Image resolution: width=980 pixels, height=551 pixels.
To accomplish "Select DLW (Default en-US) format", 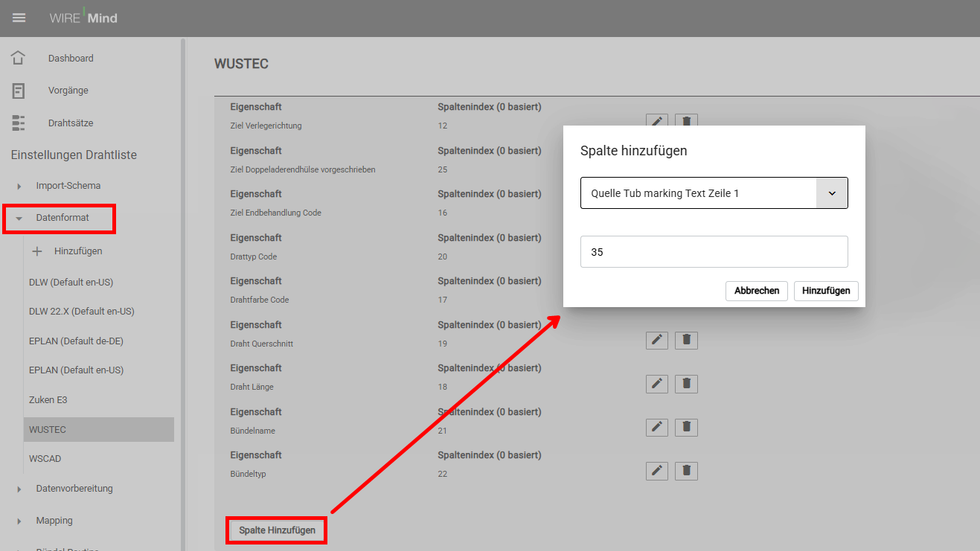I will coord(71,282).
